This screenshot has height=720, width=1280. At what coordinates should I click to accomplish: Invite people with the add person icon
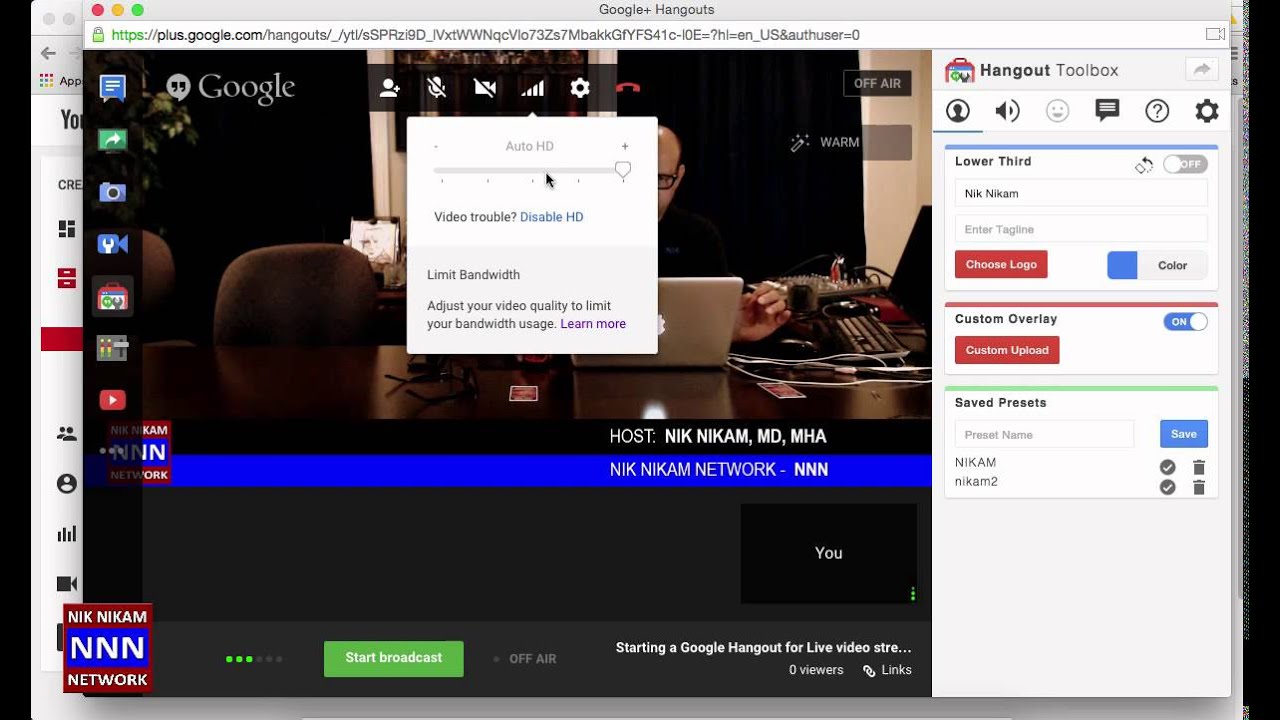(x=390, y=88)
